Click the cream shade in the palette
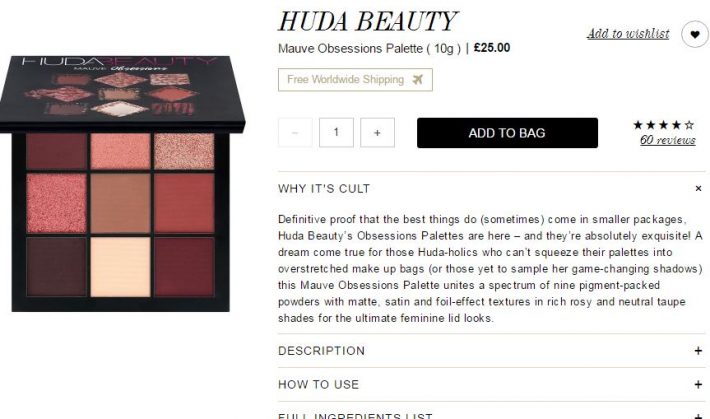 [120, 267]
